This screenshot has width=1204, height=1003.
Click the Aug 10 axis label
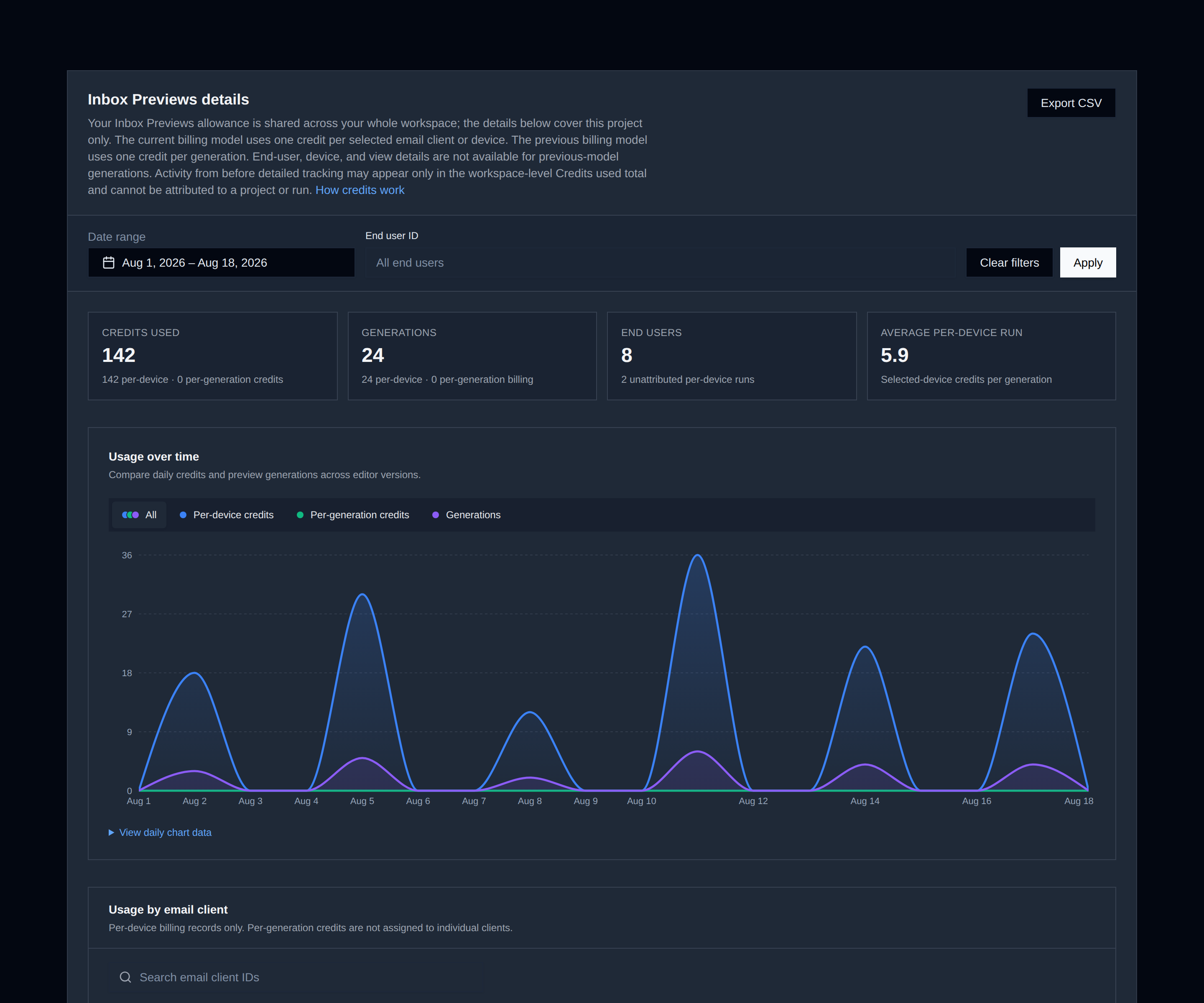coord(642,801)
